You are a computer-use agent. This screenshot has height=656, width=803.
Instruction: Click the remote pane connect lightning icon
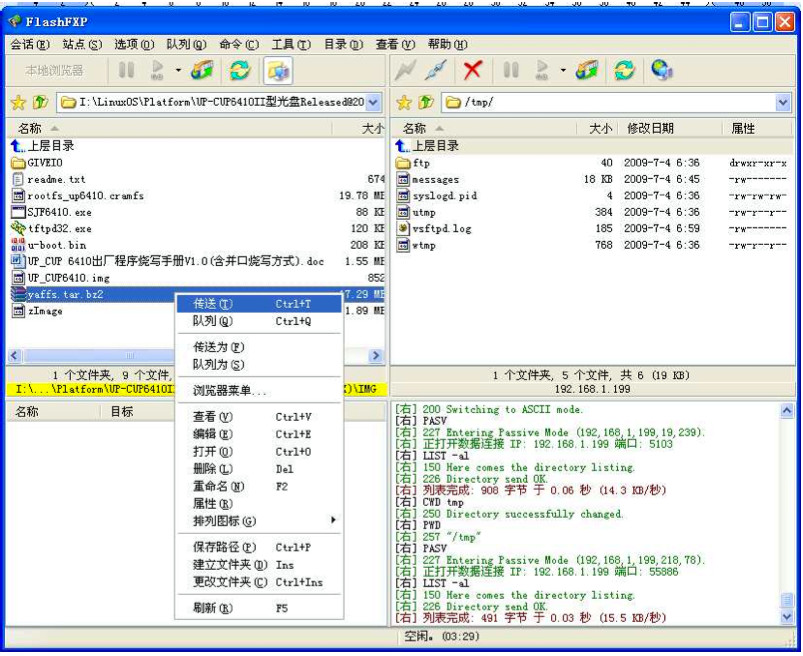[406, 70]
